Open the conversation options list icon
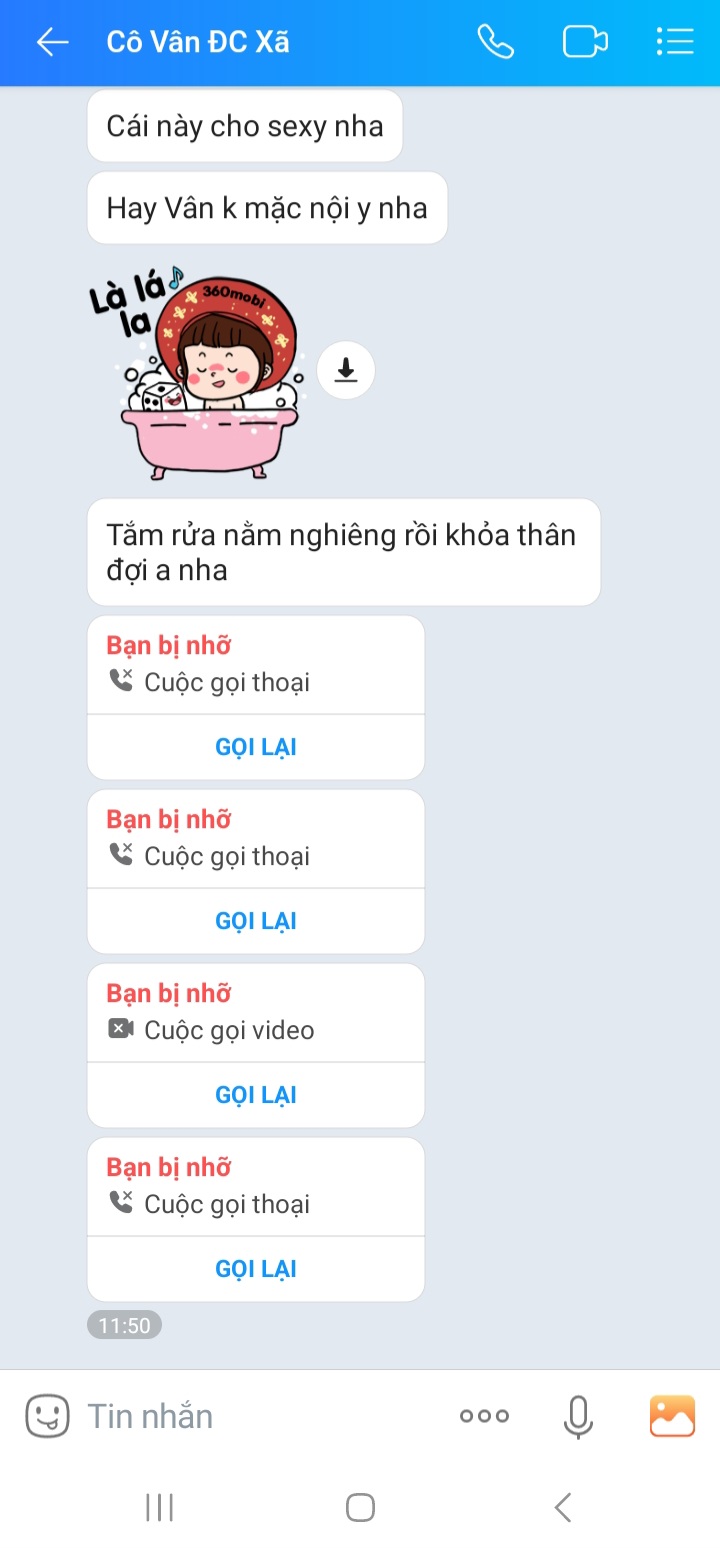The width and height of the screenshot is (720, 1551). coord(675,42)
